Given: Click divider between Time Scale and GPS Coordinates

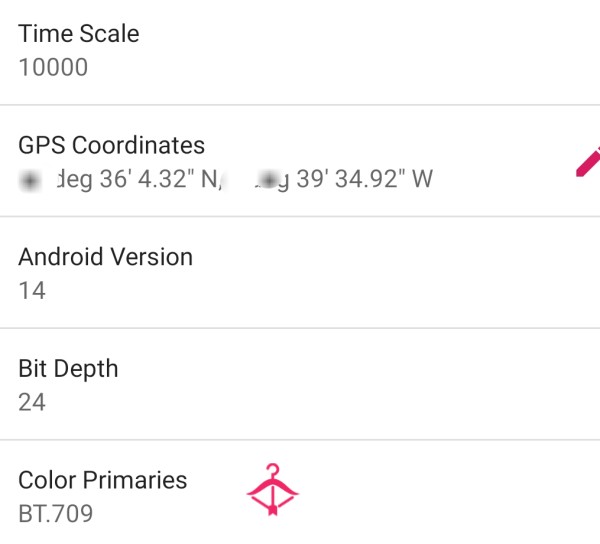Looking at the screenshot, I should [300, 104].
